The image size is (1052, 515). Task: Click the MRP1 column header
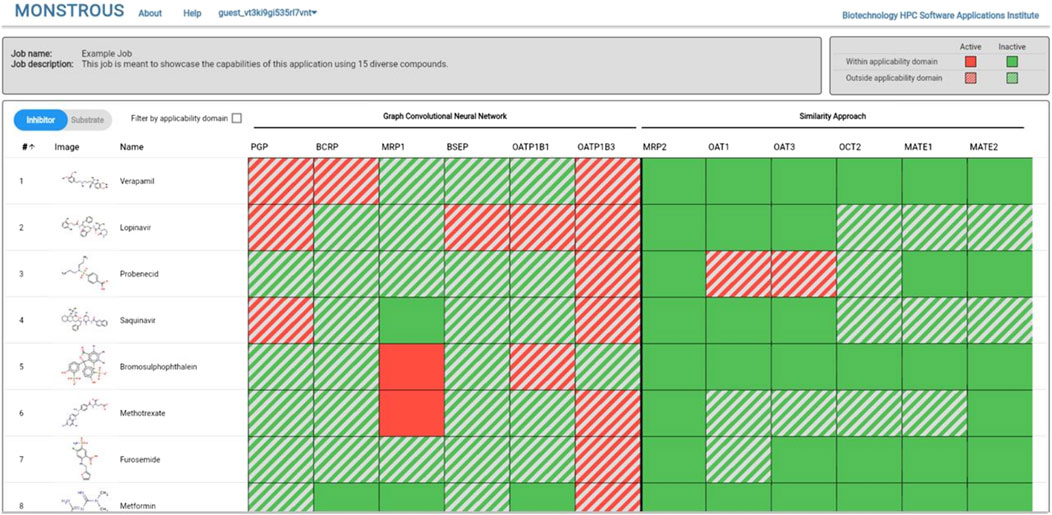point(392,147)
